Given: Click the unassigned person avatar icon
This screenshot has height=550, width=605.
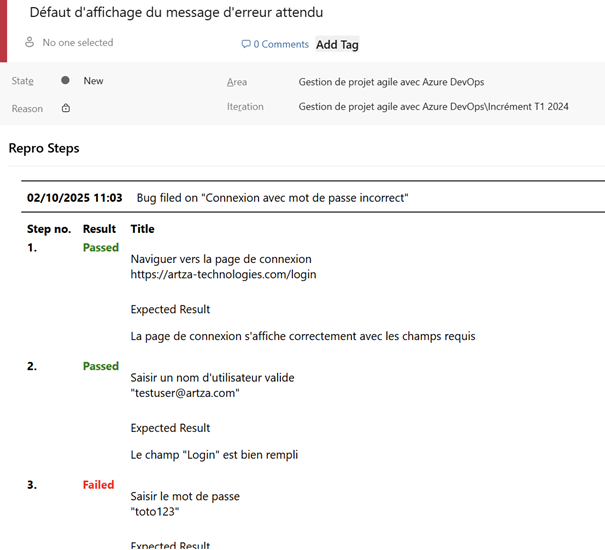Looking at the screenshot, I should coord(29,43).
